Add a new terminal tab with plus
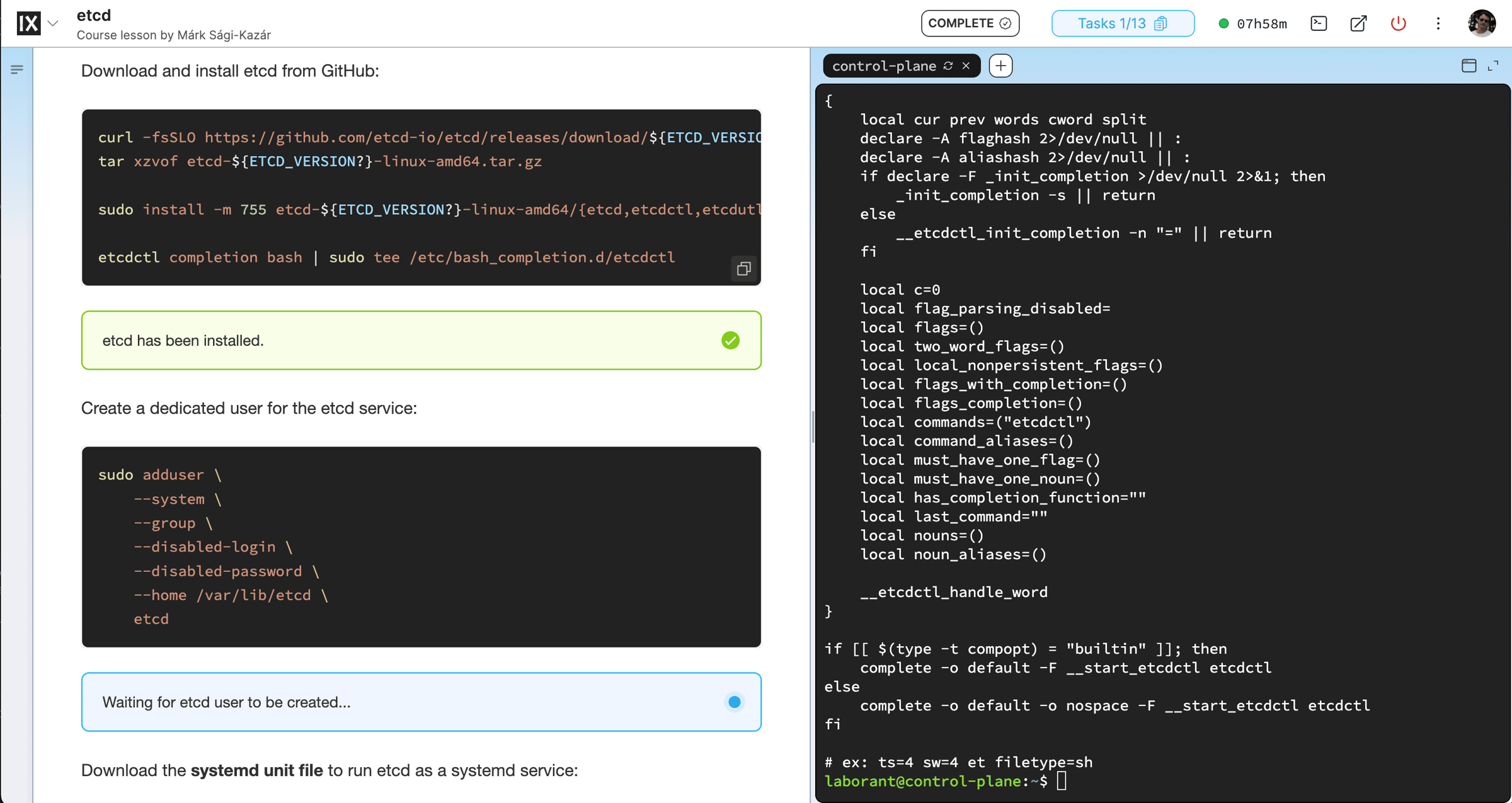Screen dimensions: 1512x803 tap(1000, 66)
